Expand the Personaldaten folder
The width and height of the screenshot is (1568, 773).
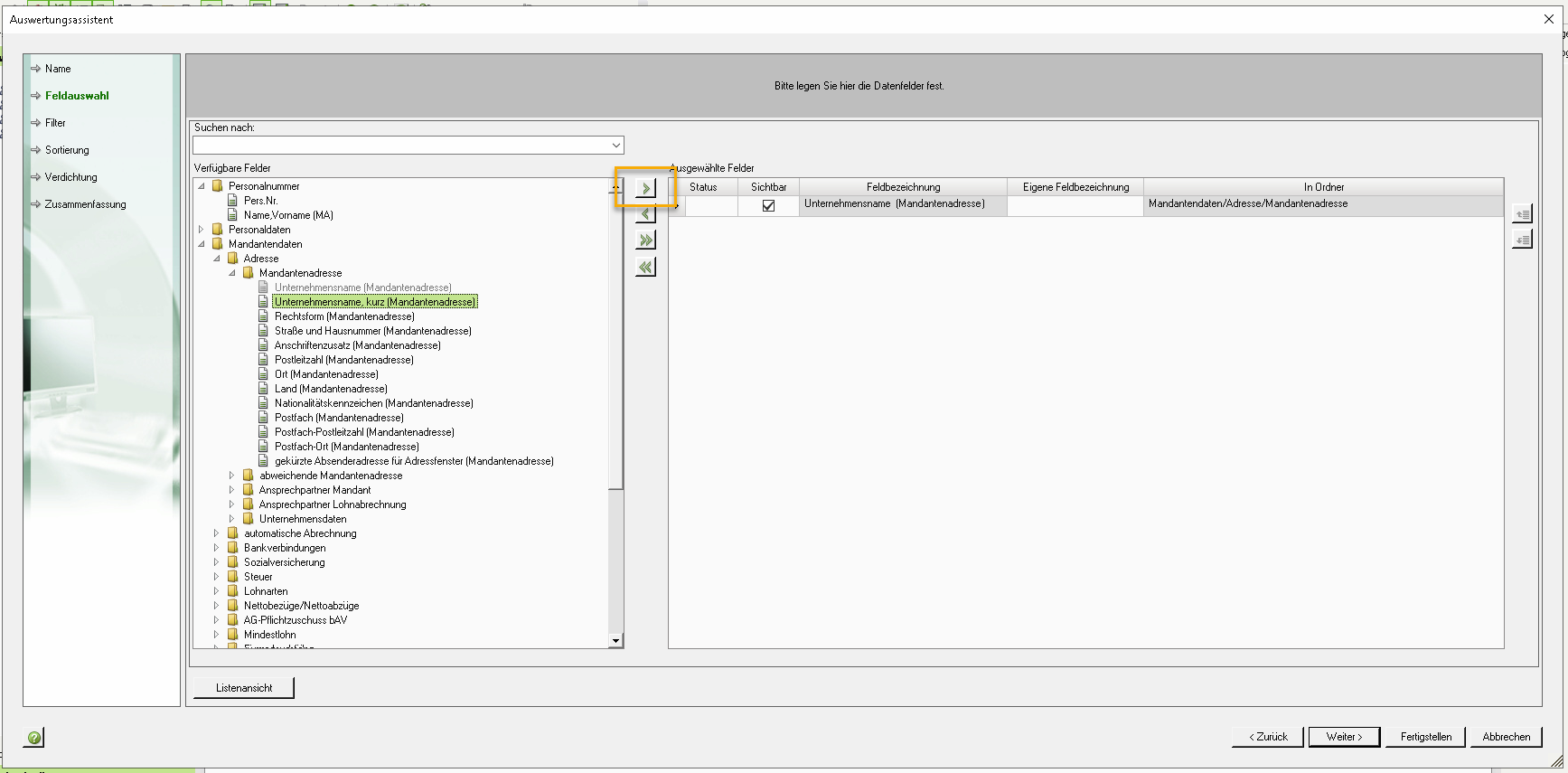tap(202, 230)
